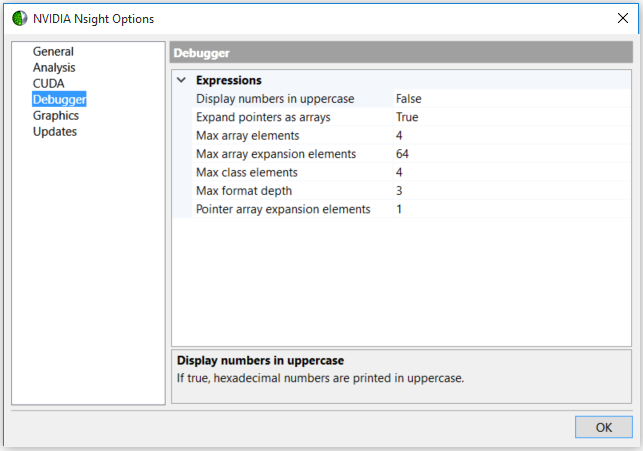
Task: Confirm settings with the OK button
Action: pos(604,427)
